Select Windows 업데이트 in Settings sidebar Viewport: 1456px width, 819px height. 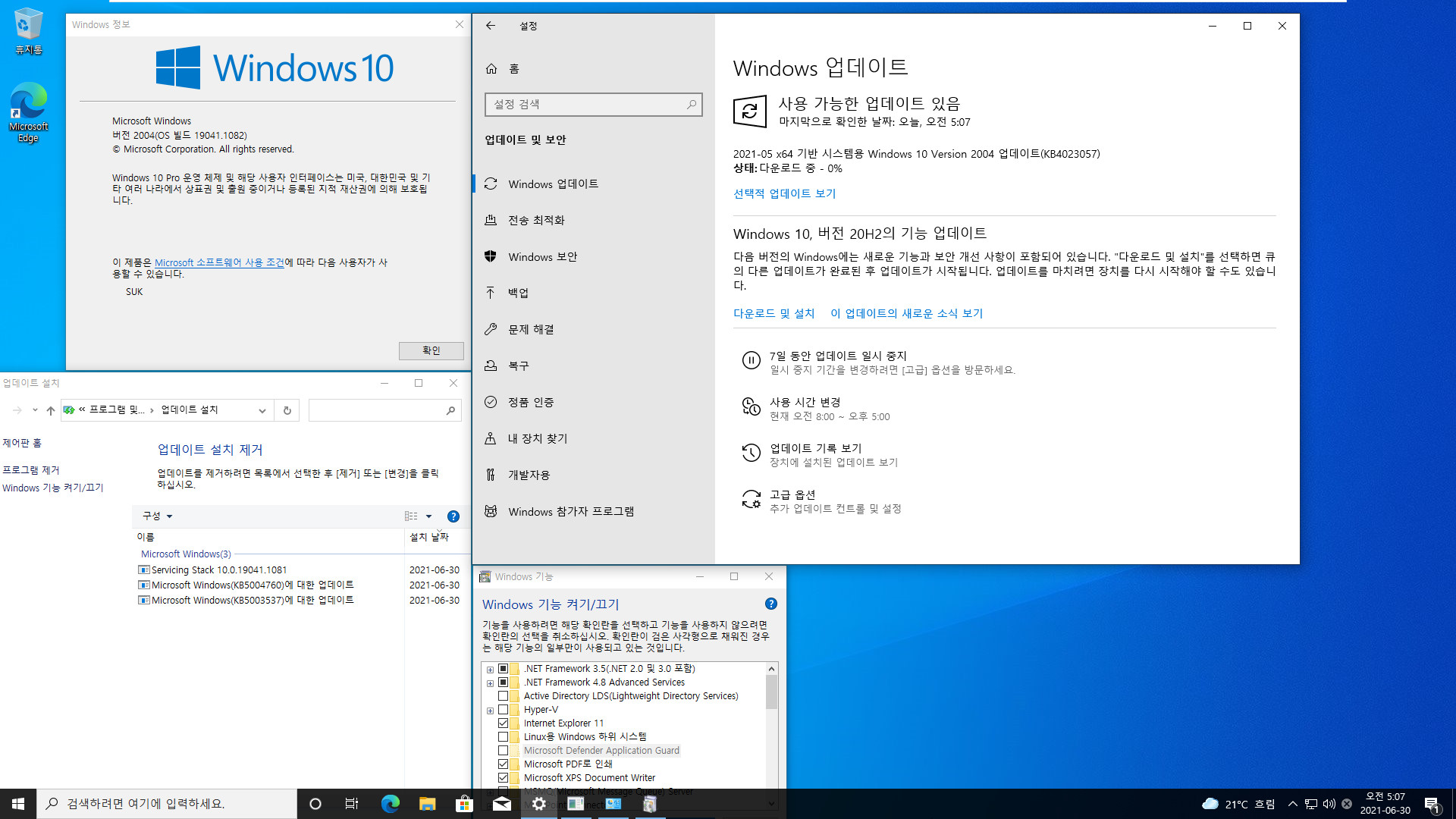point(593,184)
